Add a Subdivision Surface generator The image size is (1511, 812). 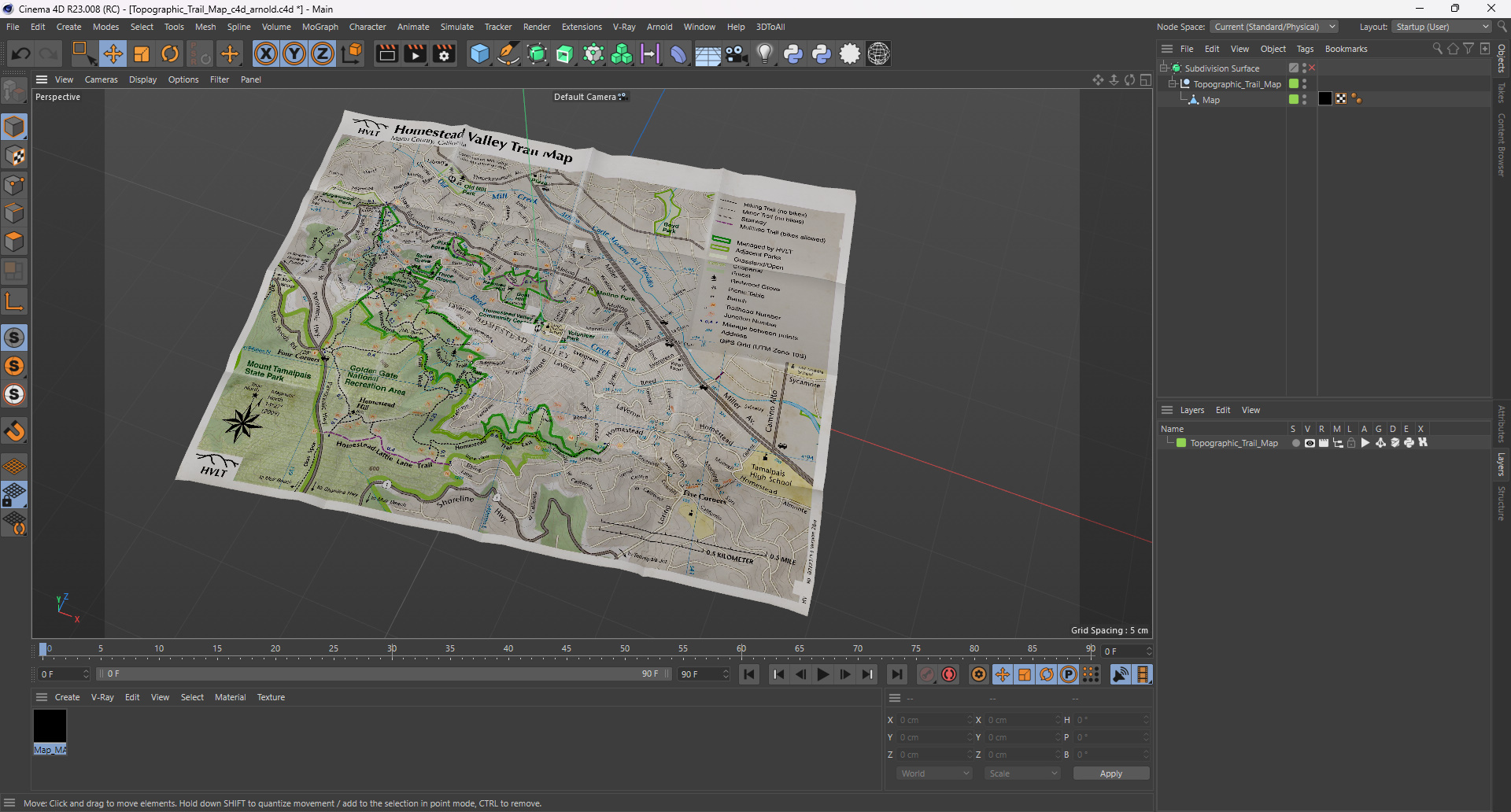[537, 54]
